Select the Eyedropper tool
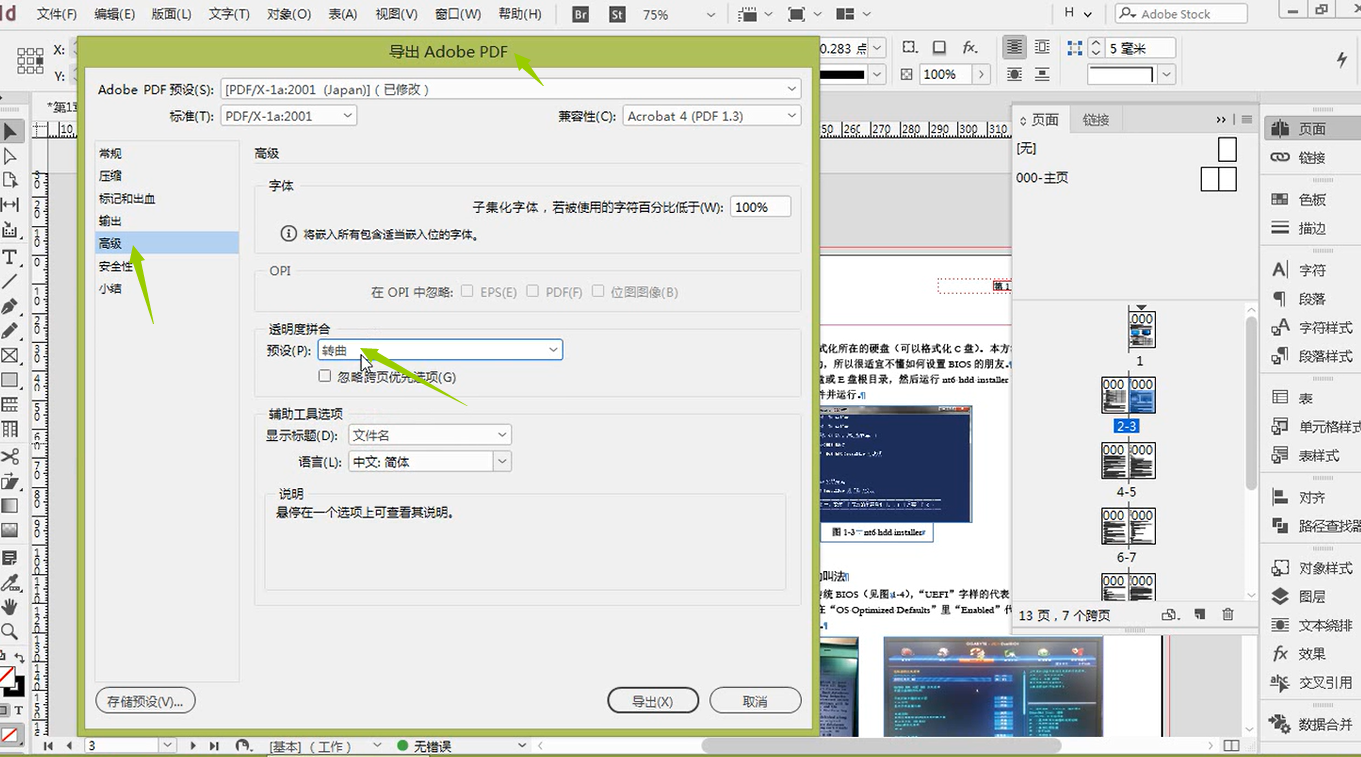The image size is (1361, 757). tap(10, 582)
